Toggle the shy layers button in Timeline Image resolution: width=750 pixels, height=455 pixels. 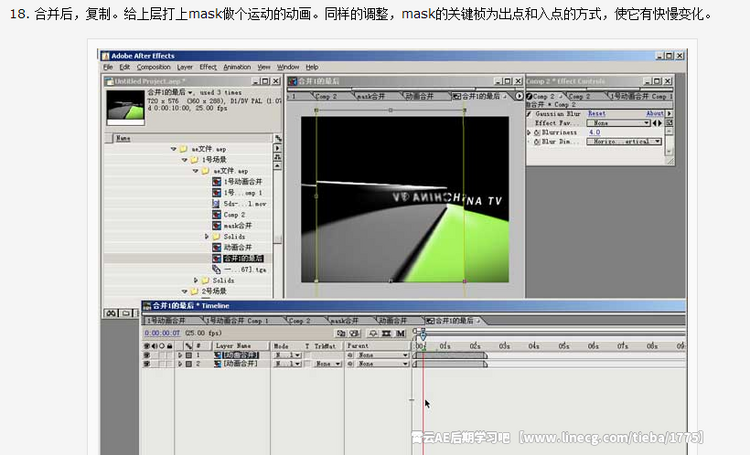[373, 333]
